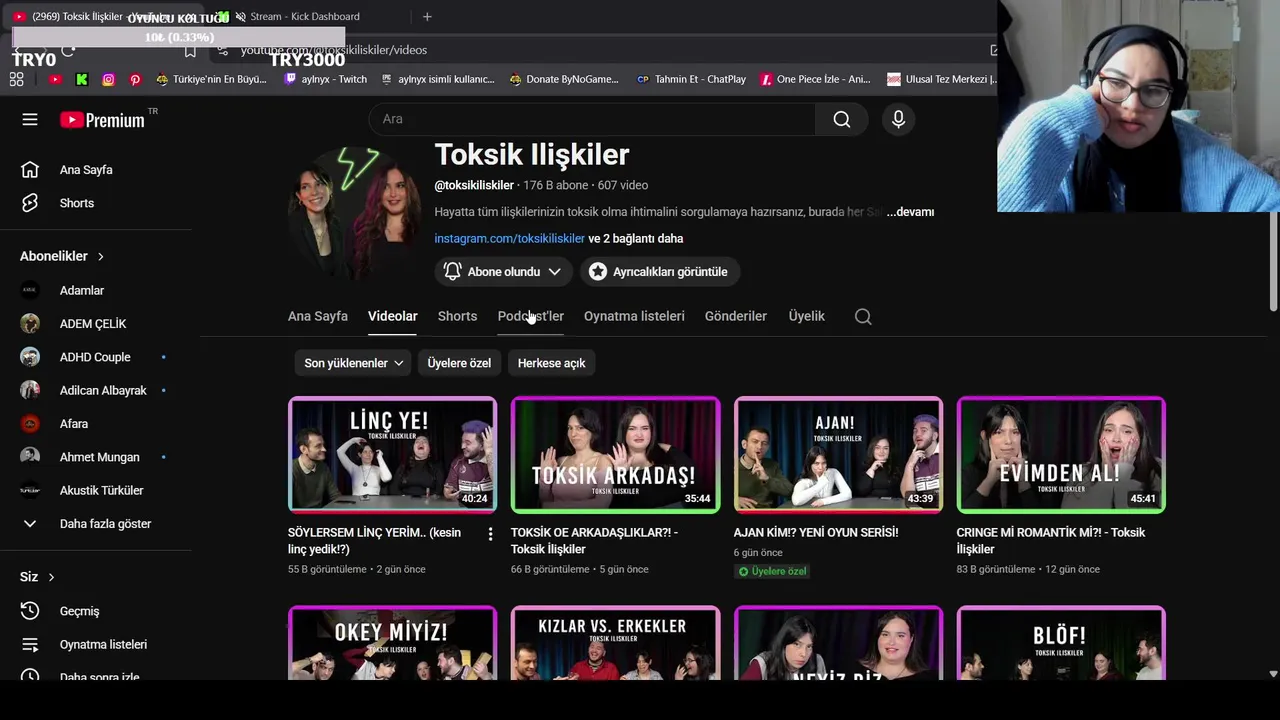Select the Videolar tab

[392, 316]
